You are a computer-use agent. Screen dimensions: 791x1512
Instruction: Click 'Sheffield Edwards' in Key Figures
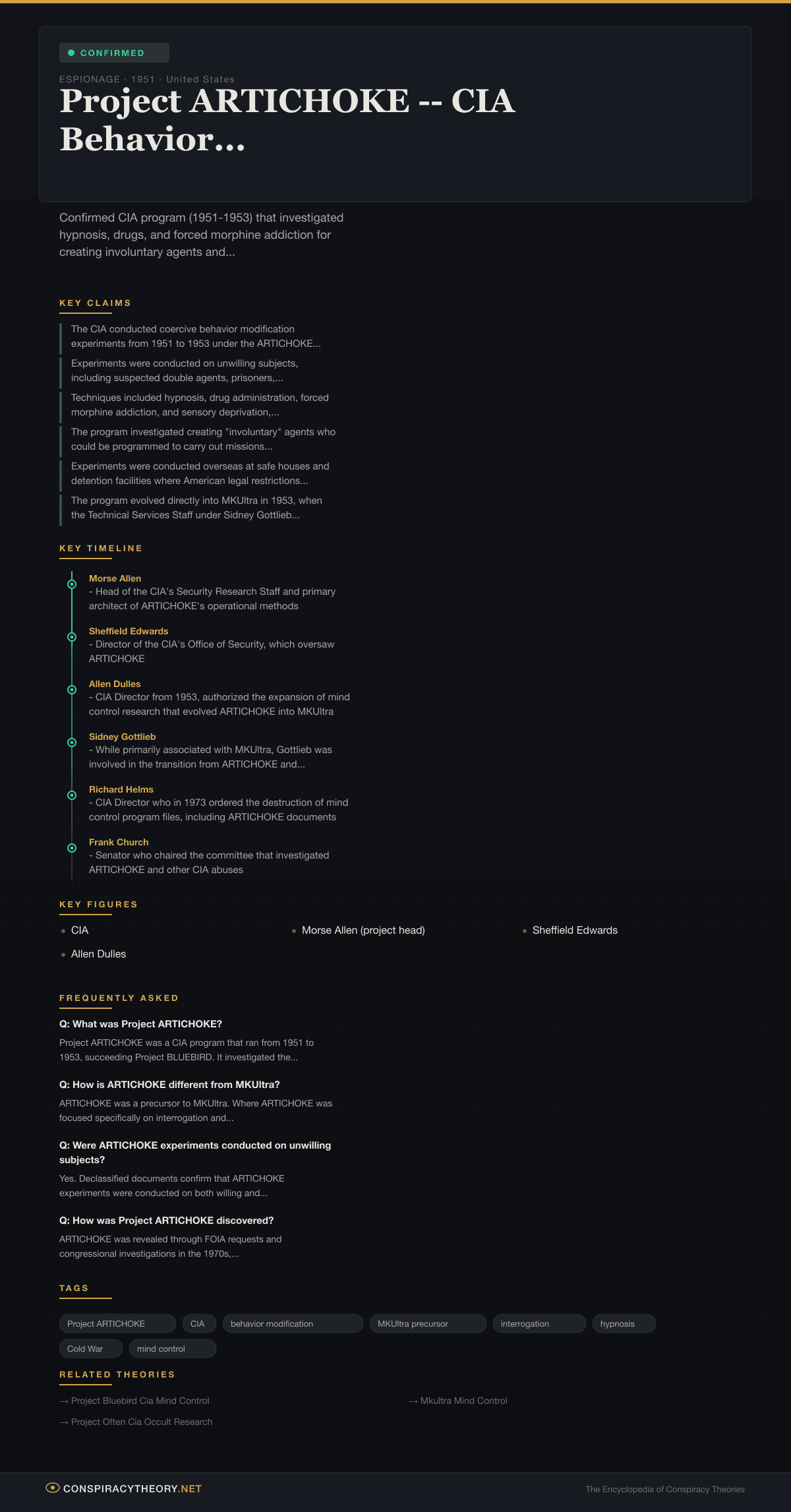(575, 930)
